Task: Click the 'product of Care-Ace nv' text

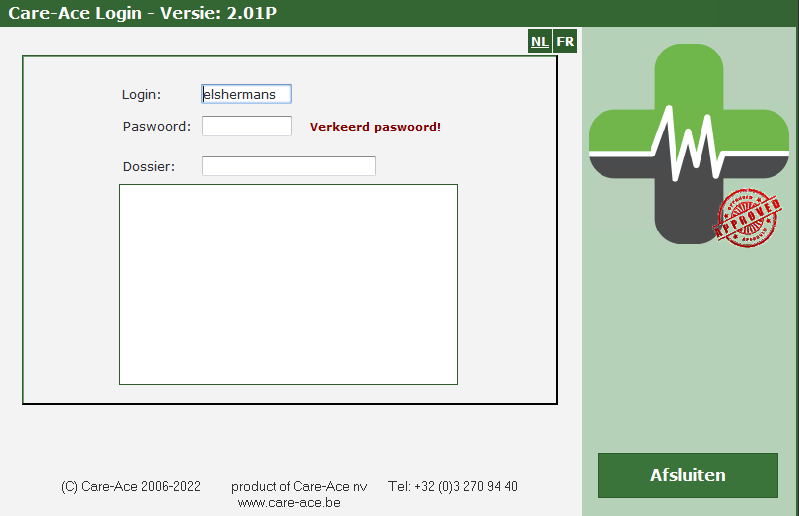Action: pos(299,486)
